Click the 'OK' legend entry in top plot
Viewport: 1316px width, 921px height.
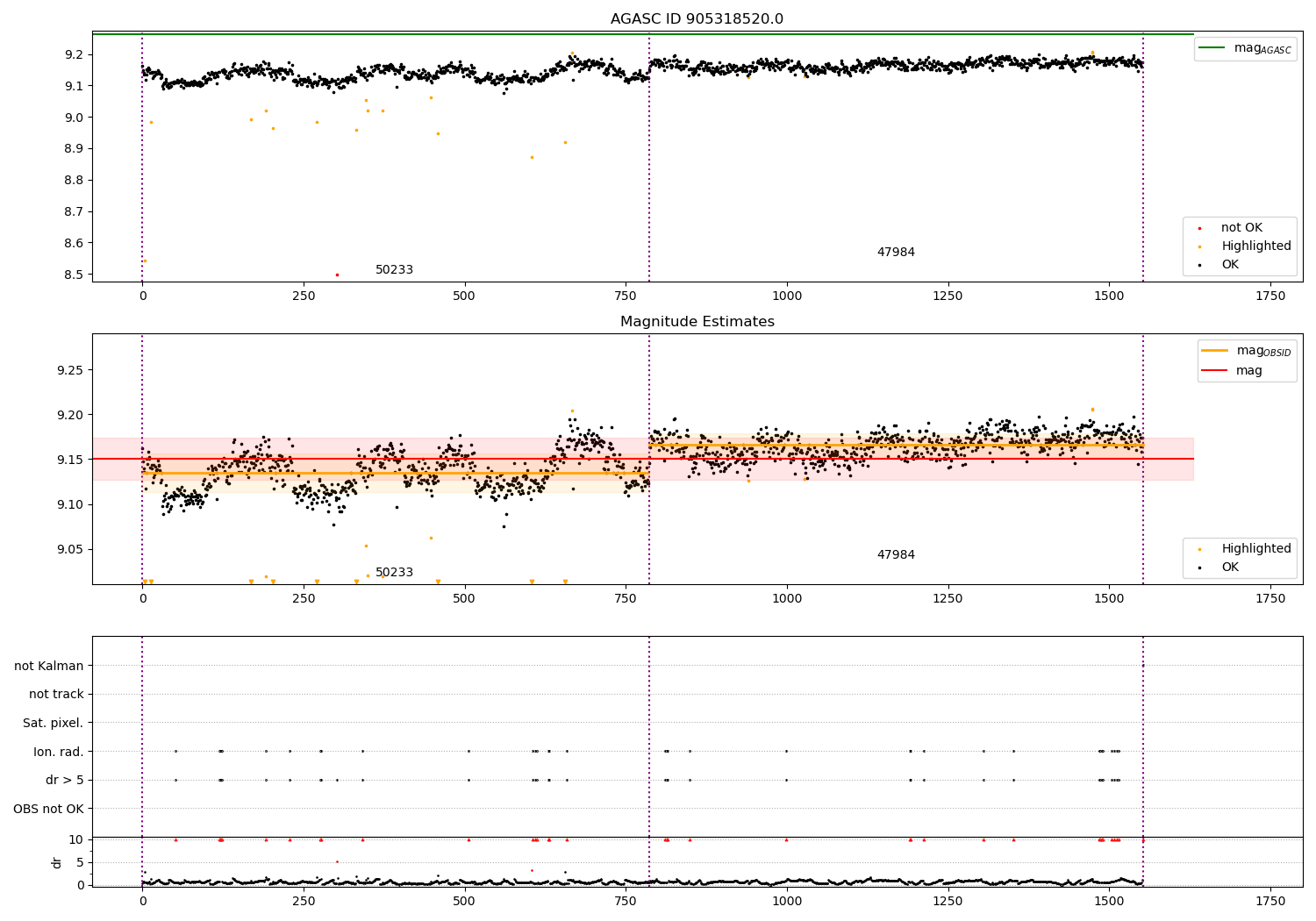1219,265
